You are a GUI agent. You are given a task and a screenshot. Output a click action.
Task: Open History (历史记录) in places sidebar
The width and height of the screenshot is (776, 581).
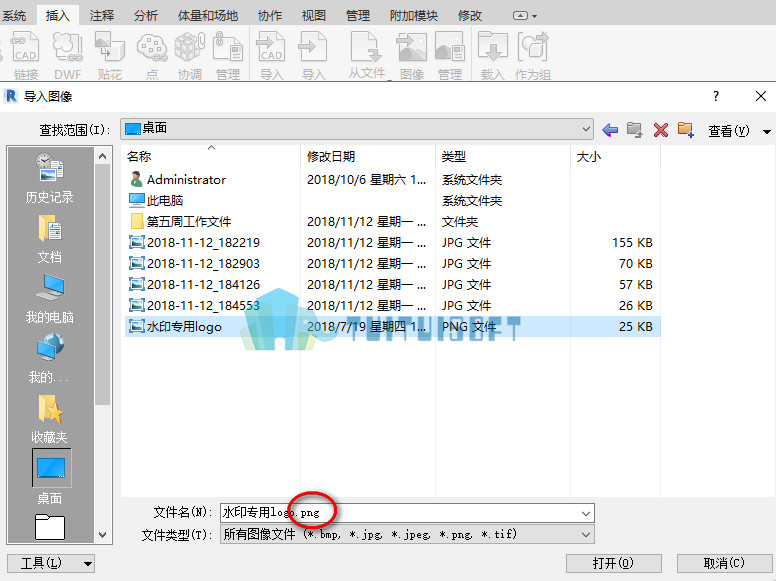(x=49, y=179)
